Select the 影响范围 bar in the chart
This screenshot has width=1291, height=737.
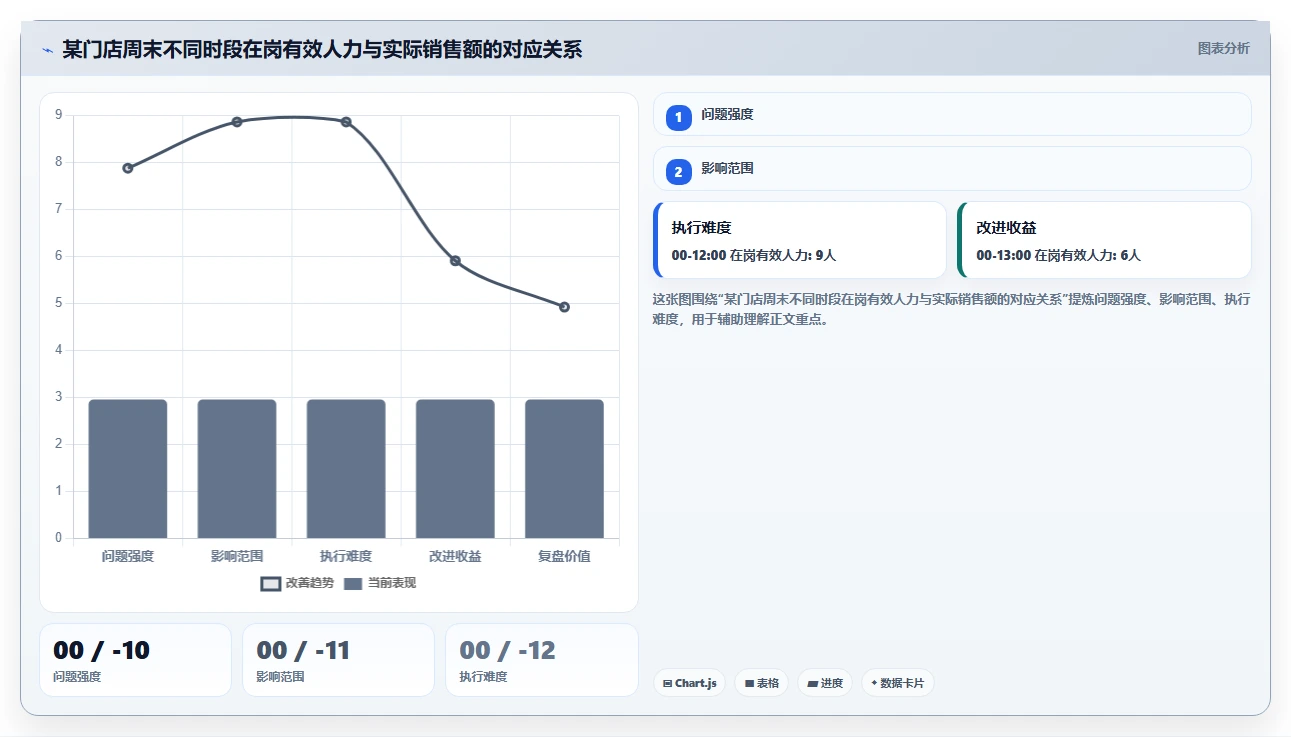click(237, 469)
